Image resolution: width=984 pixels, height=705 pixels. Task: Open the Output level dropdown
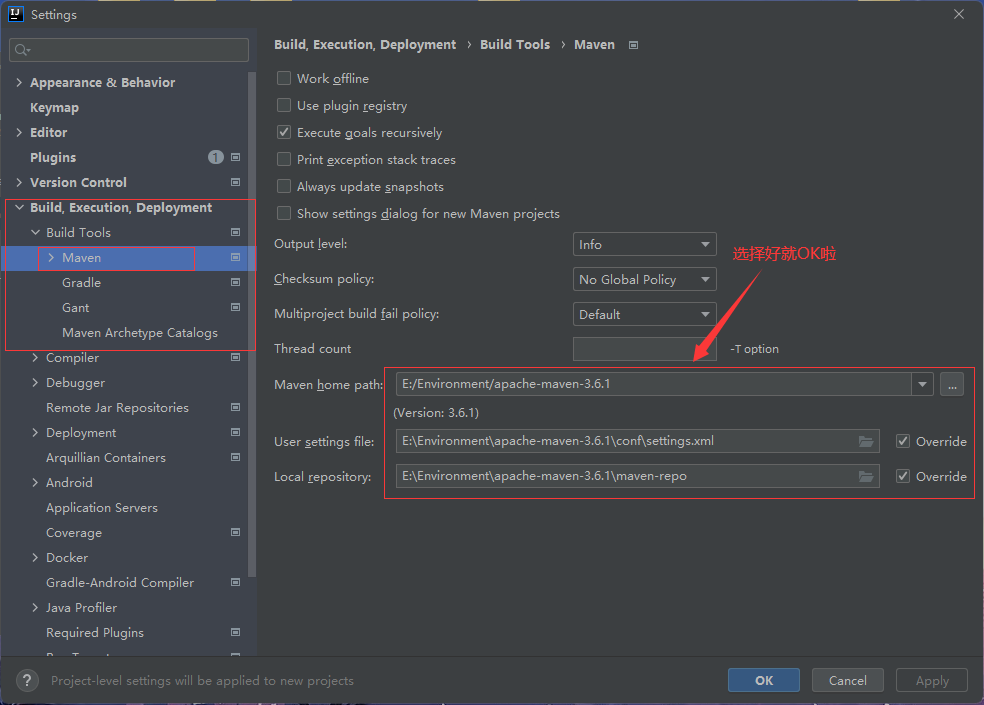pos(644,244)
